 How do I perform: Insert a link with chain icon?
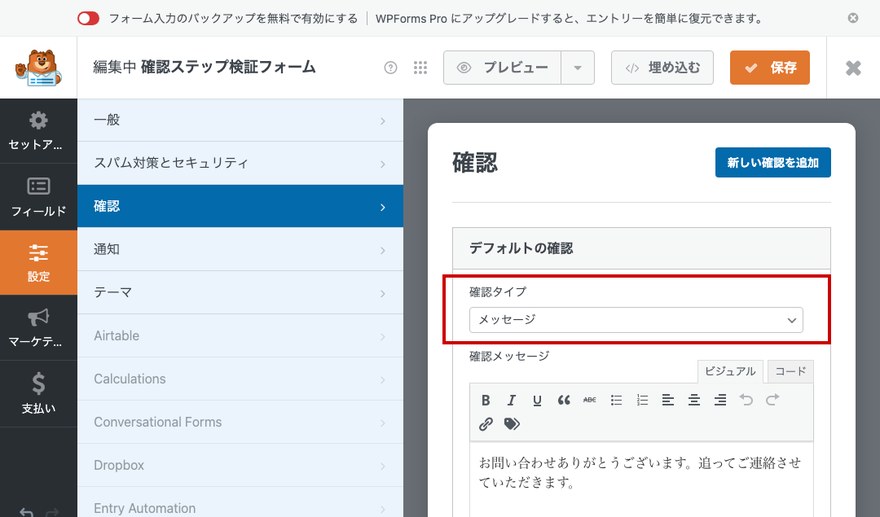(486, 424)
